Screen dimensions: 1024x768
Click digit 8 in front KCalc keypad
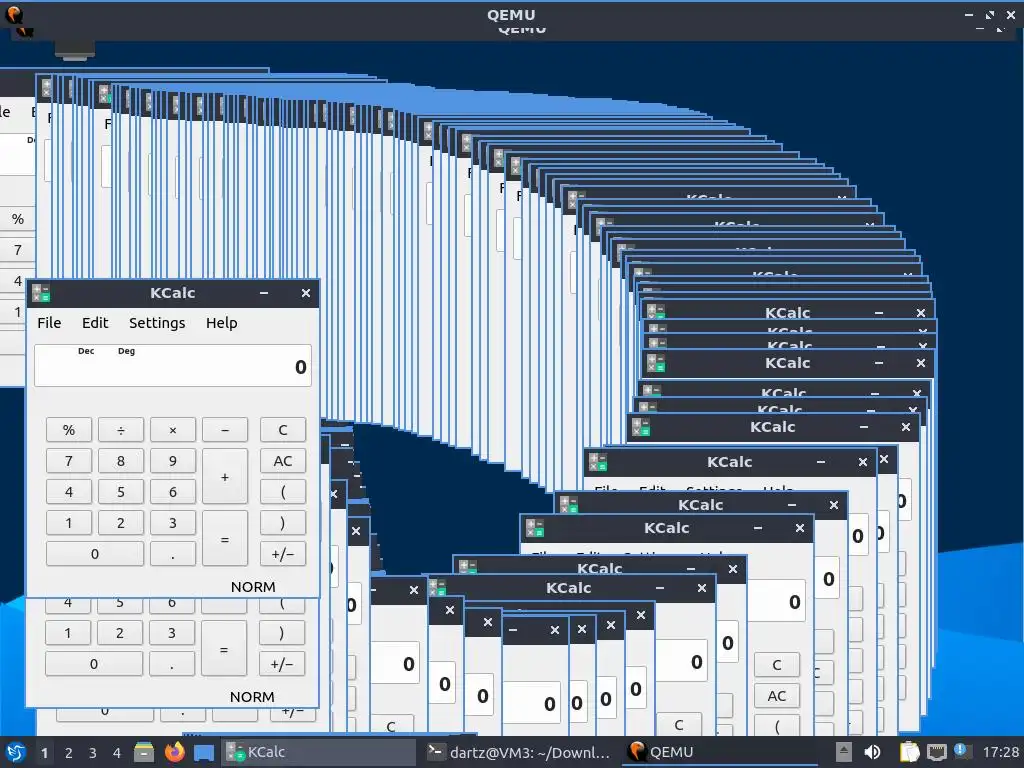coord(121,461)
